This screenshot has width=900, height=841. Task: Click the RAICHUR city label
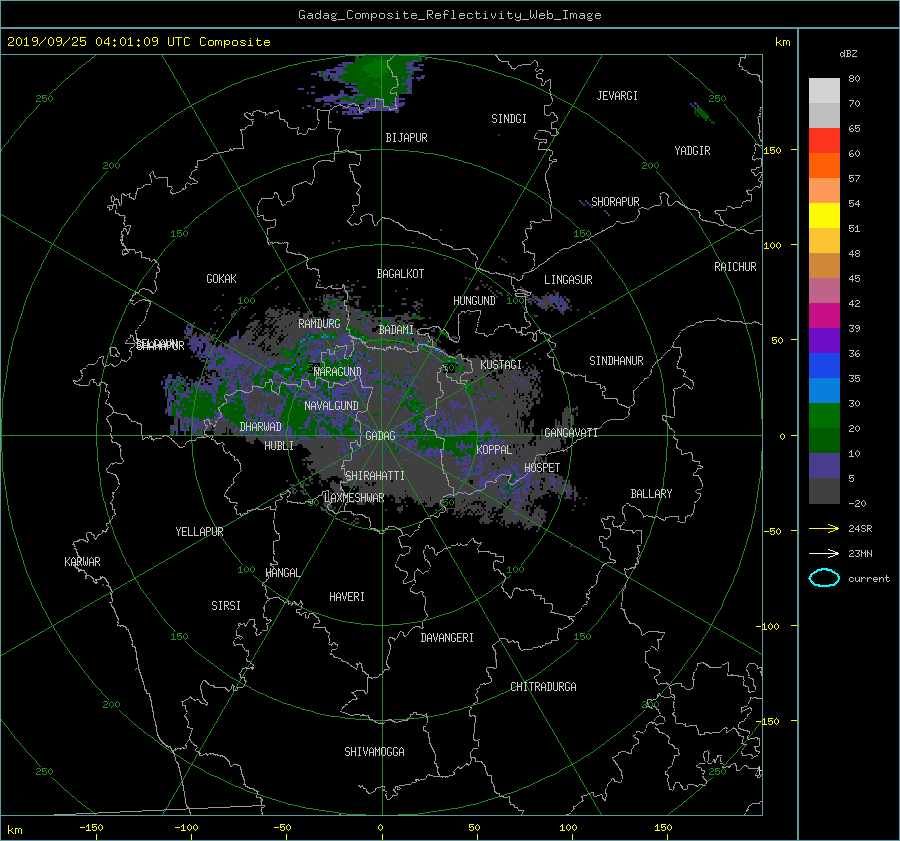click(735, 267)
